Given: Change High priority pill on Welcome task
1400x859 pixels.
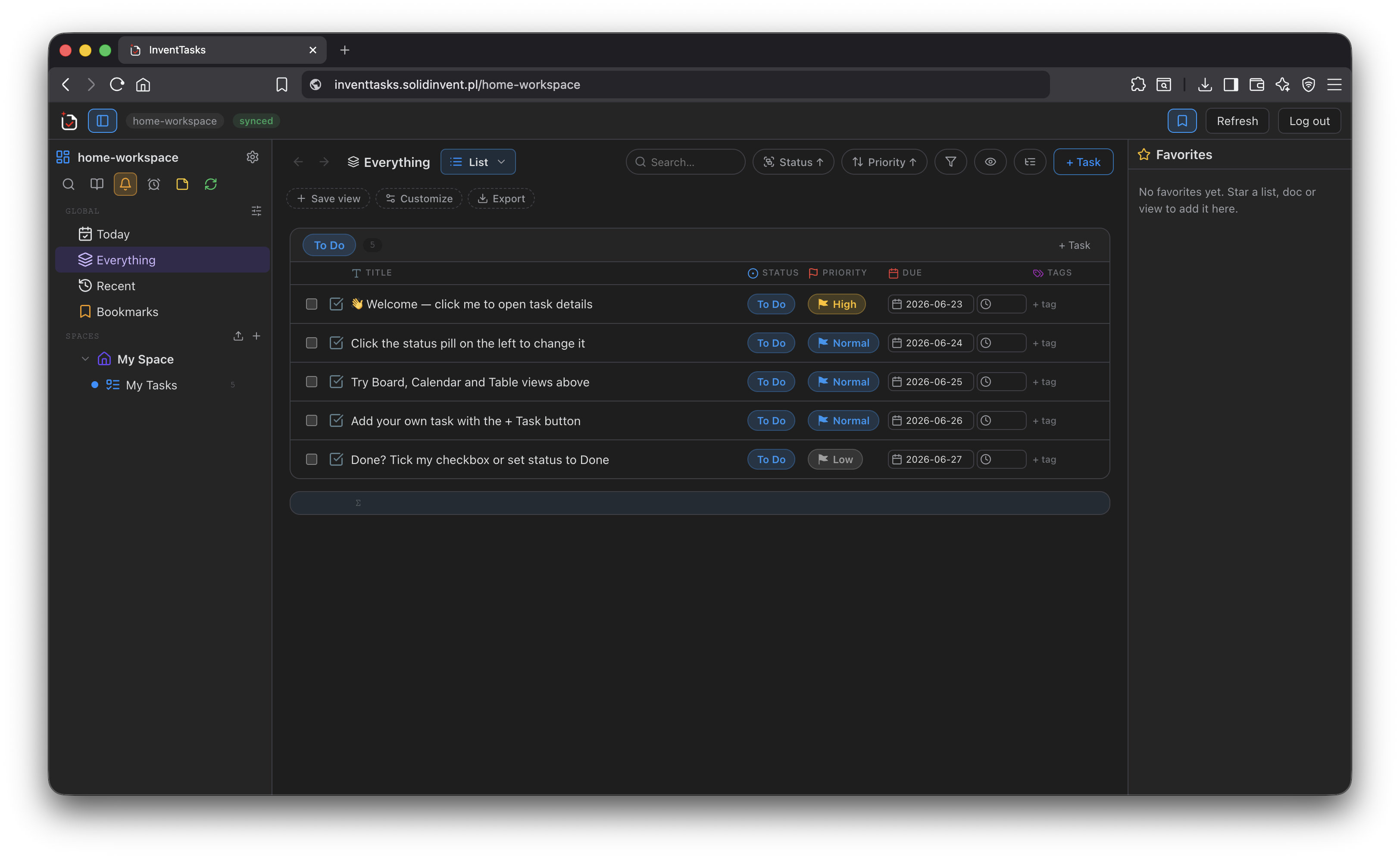Looking at the screenshot, I should pos(836,304).
